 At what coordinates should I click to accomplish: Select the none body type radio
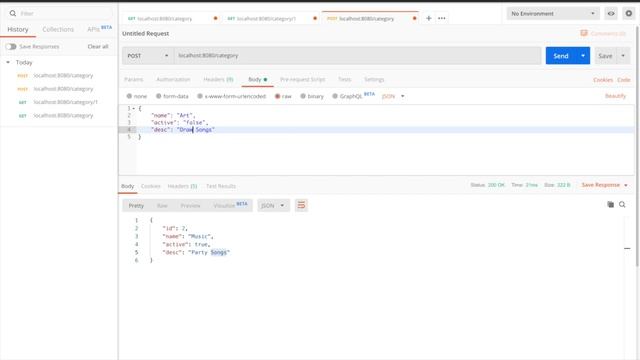(129, 96)
